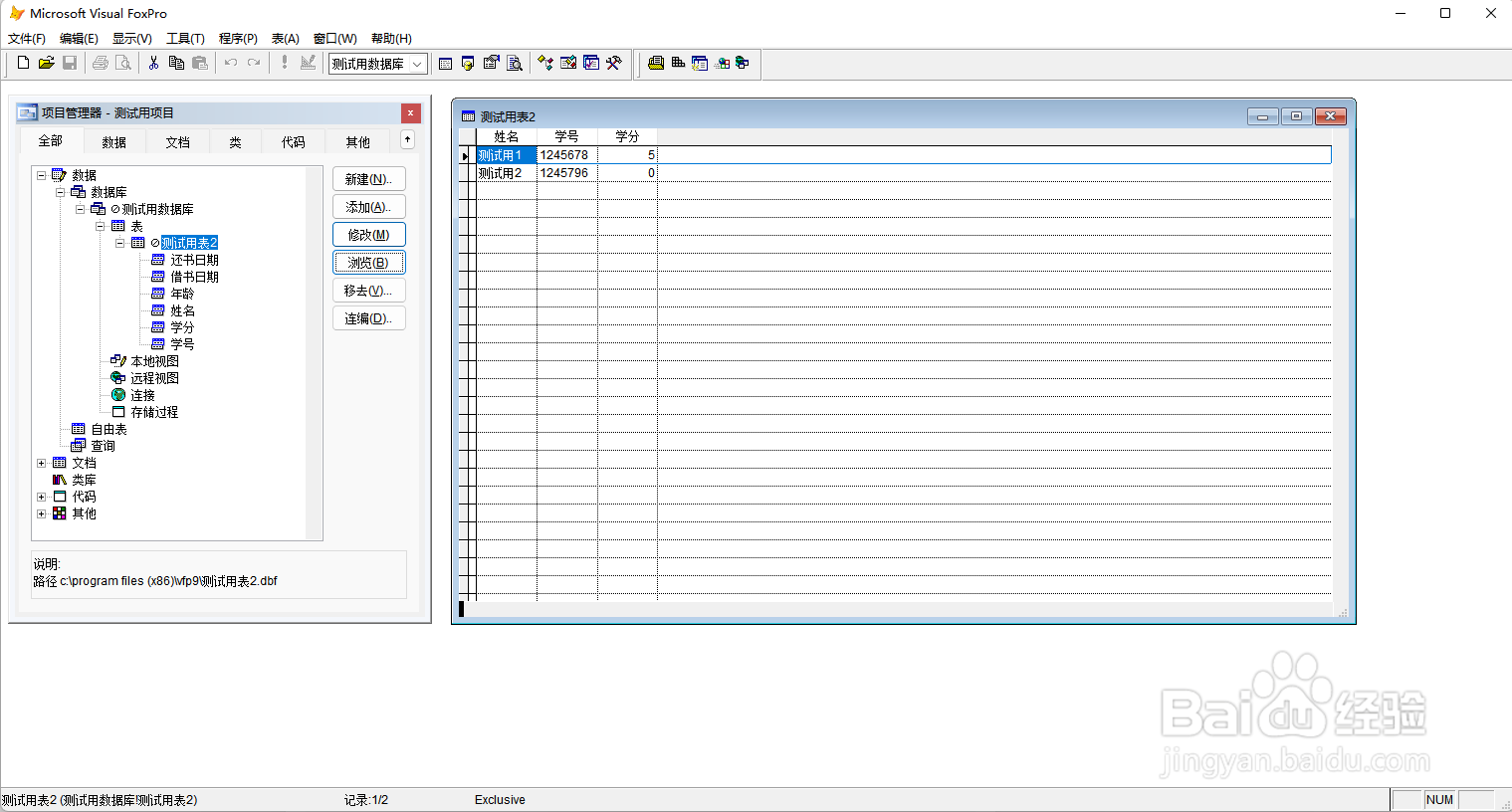The width and height of the screenshot is (1512, 812).
Task: Select 类库 in project tree
Action: (84, 480)
